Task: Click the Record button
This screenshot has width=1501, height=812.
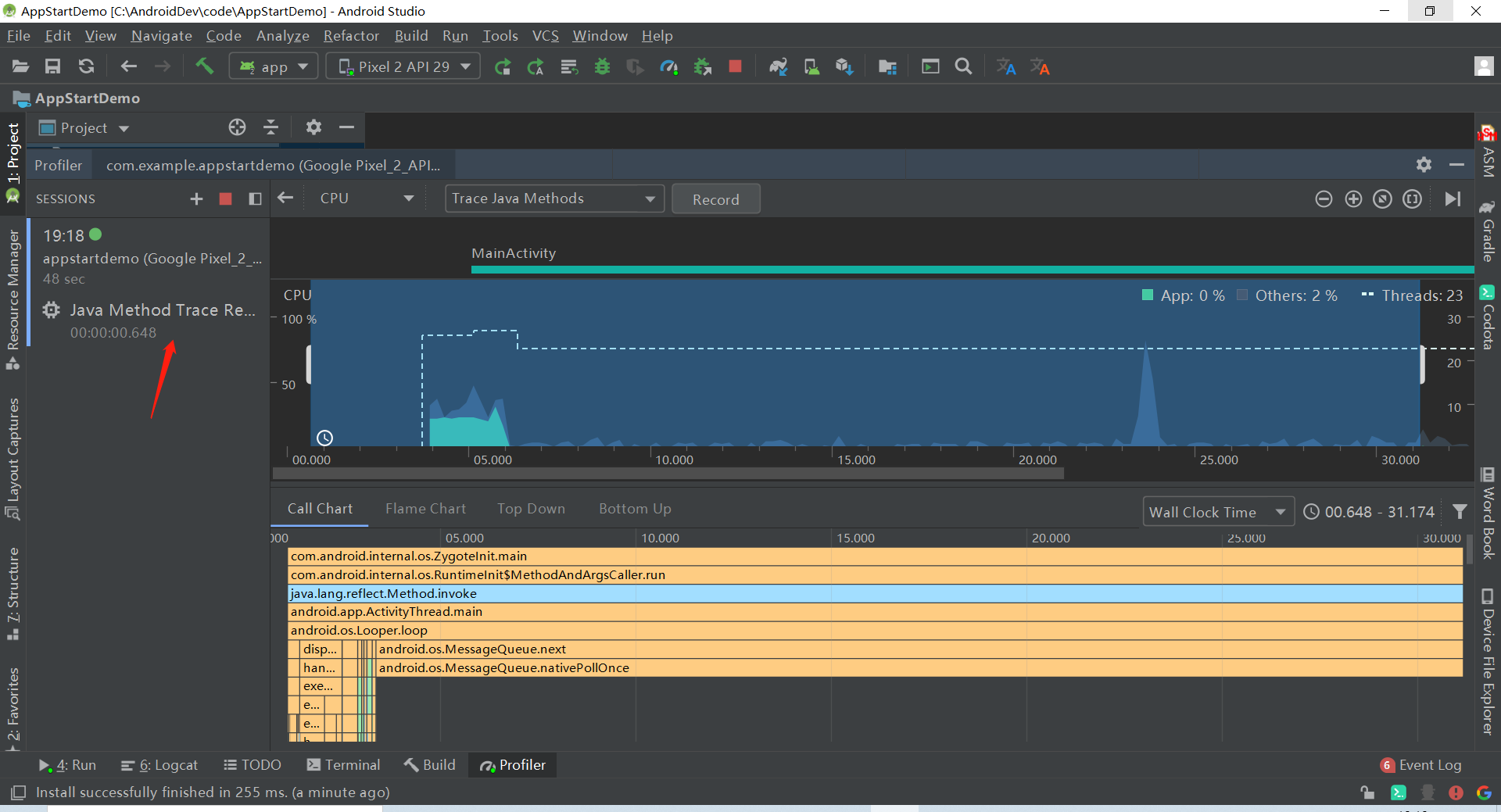Action: [715, 199]
